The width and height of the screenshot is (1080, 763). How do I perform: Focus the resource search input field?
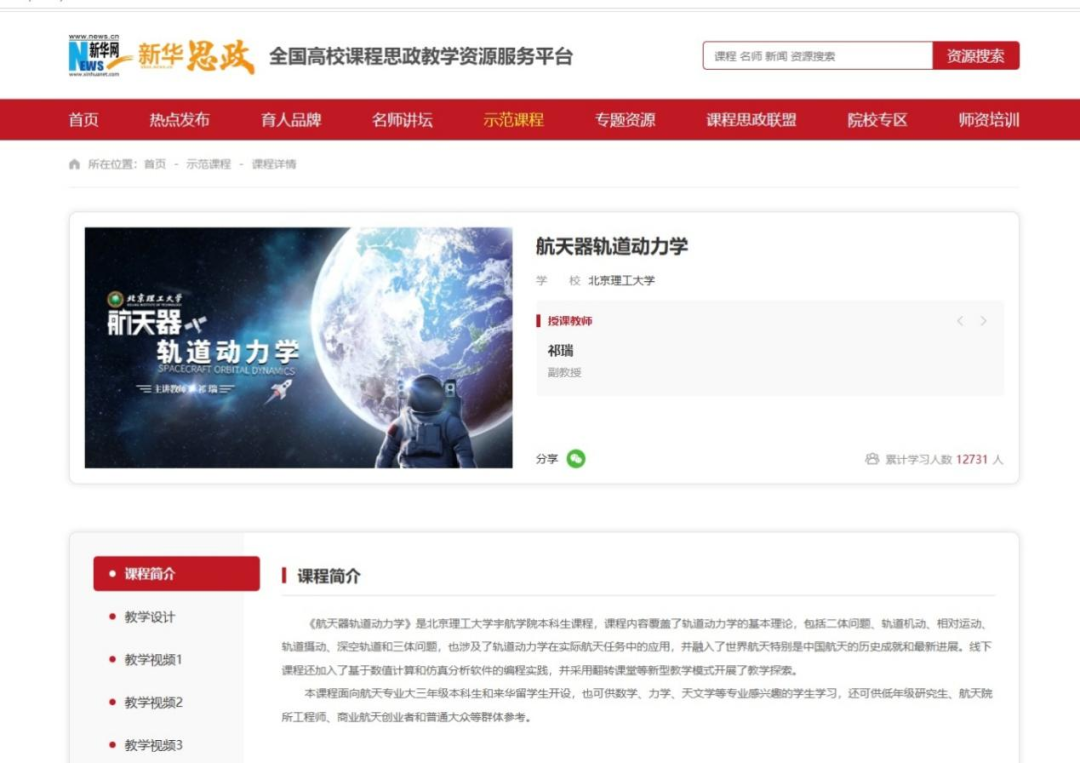point(818,56)
